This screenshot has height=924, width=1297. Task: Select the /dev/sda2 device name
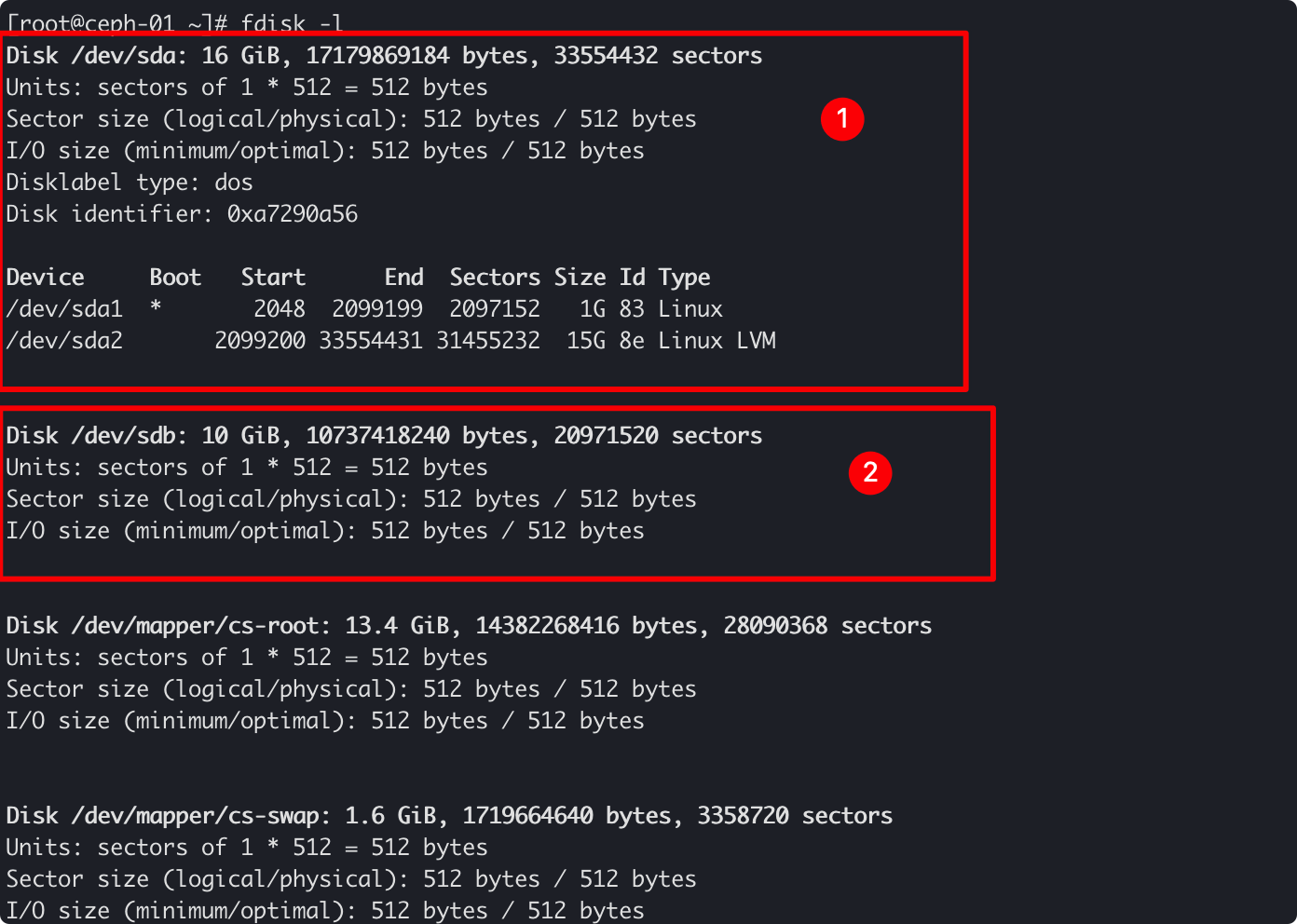(64, 341)
